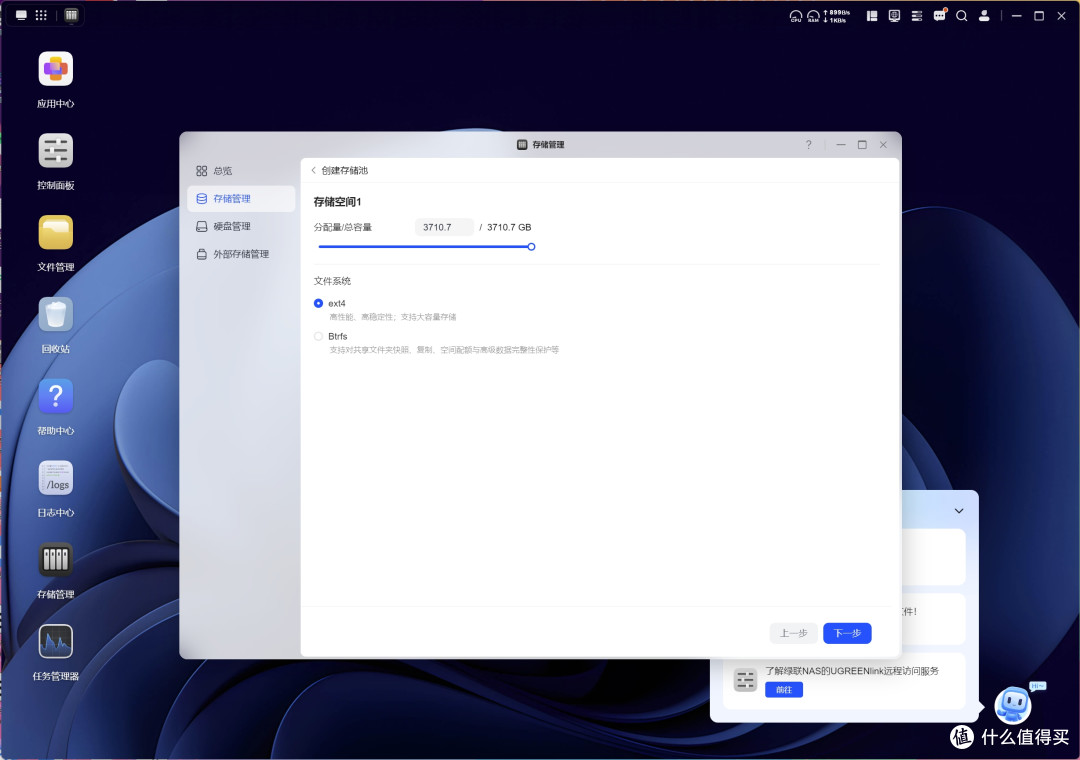Close the 存储管理 window

(x=883, y=145)
